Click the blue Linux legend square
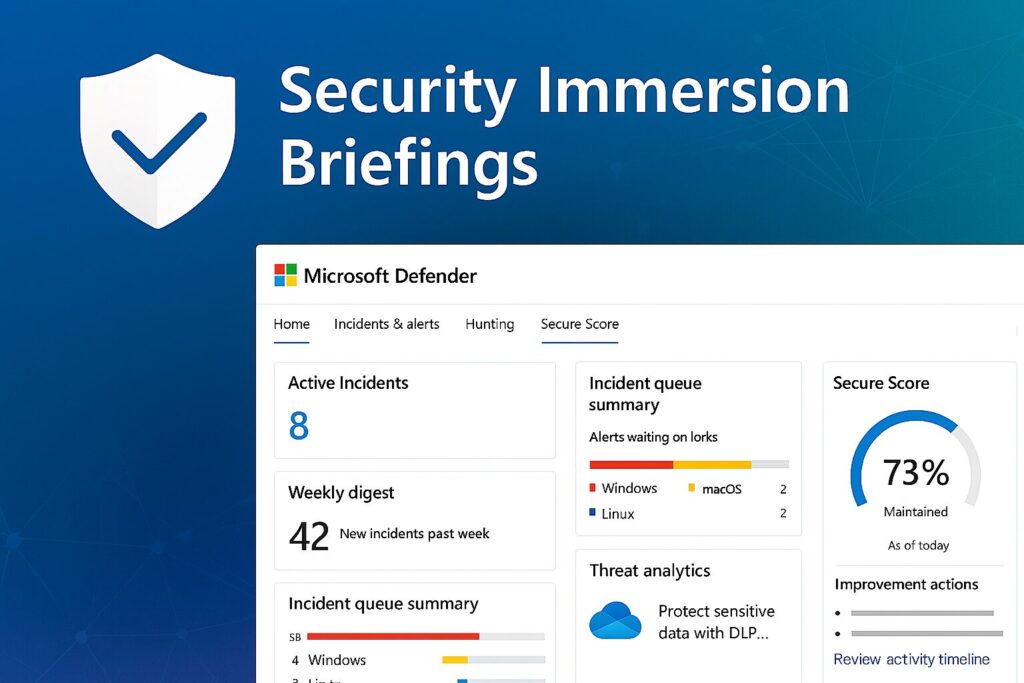Screen dimensions: 1024x683 (592, 513)
